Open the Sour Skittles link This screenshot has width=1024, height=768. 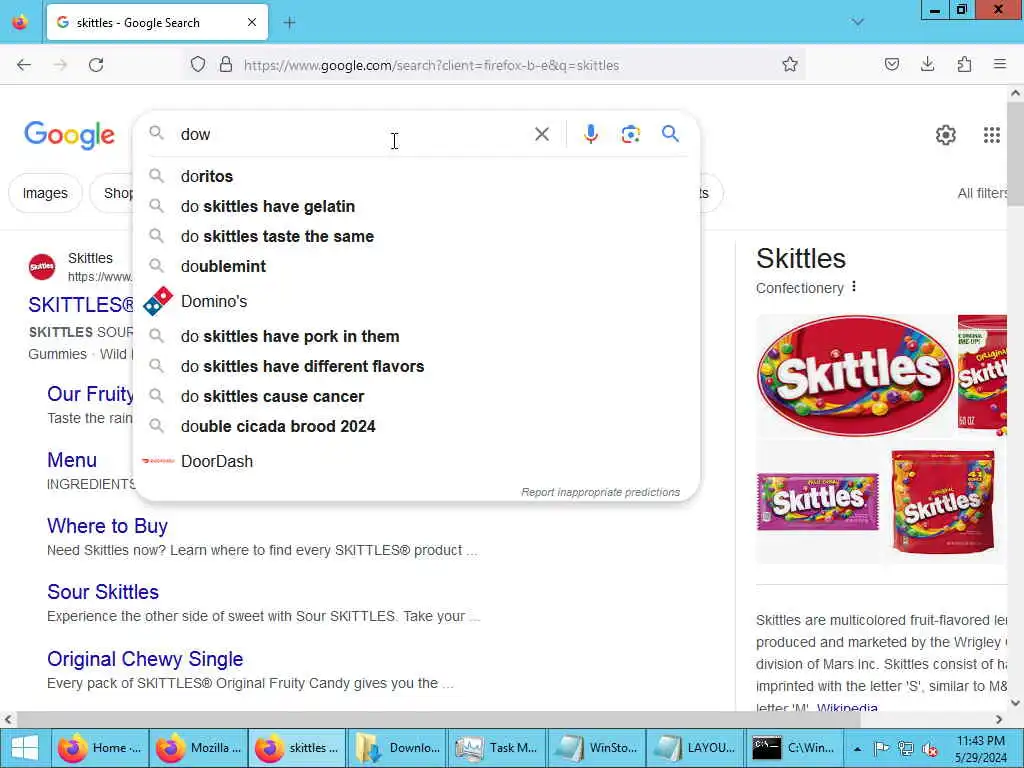pos(103,592)
